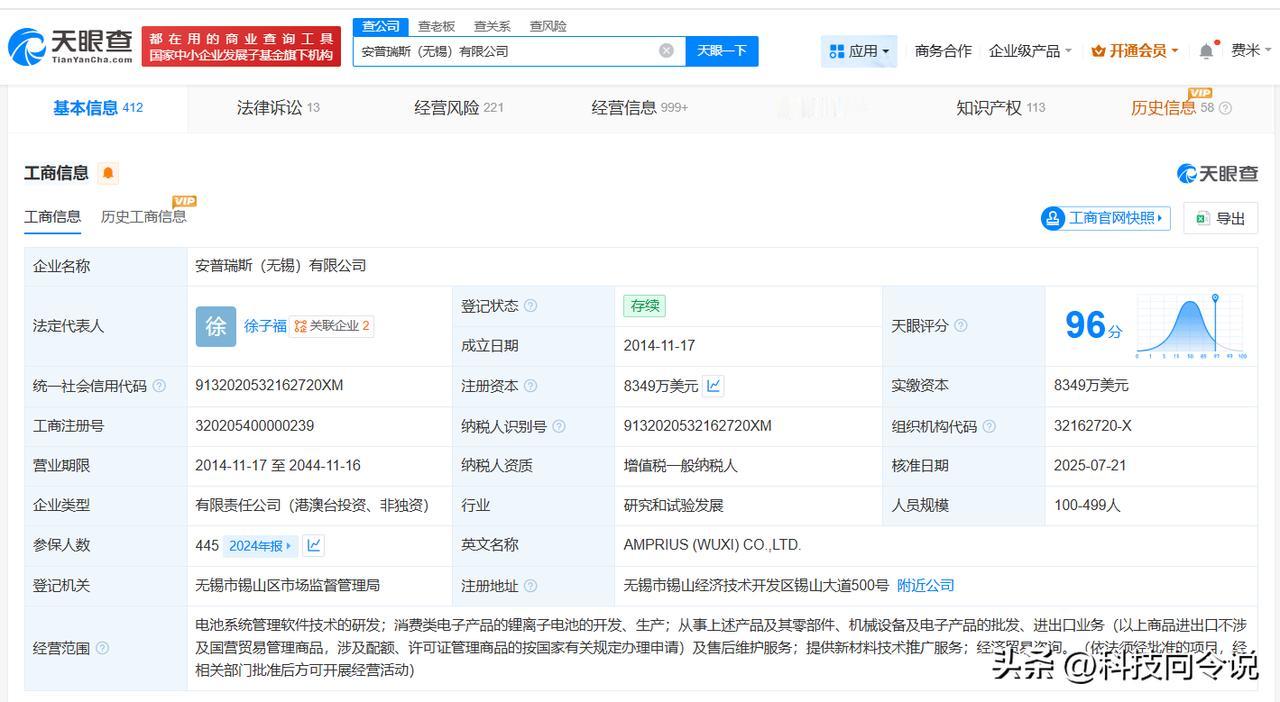Open the 附近公司 nearby companies link
The height and width of the screenshot is (702, 1280).
[925, 586]
